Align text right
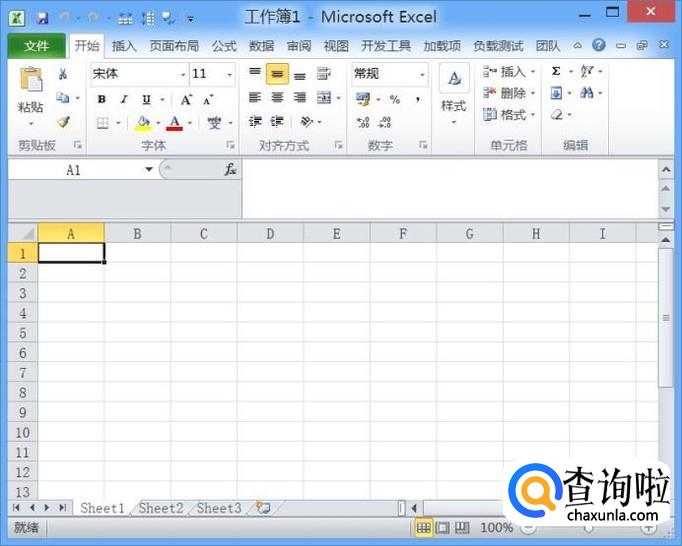Viewport: 682px width, 546px height. click(x=300, y=98)
